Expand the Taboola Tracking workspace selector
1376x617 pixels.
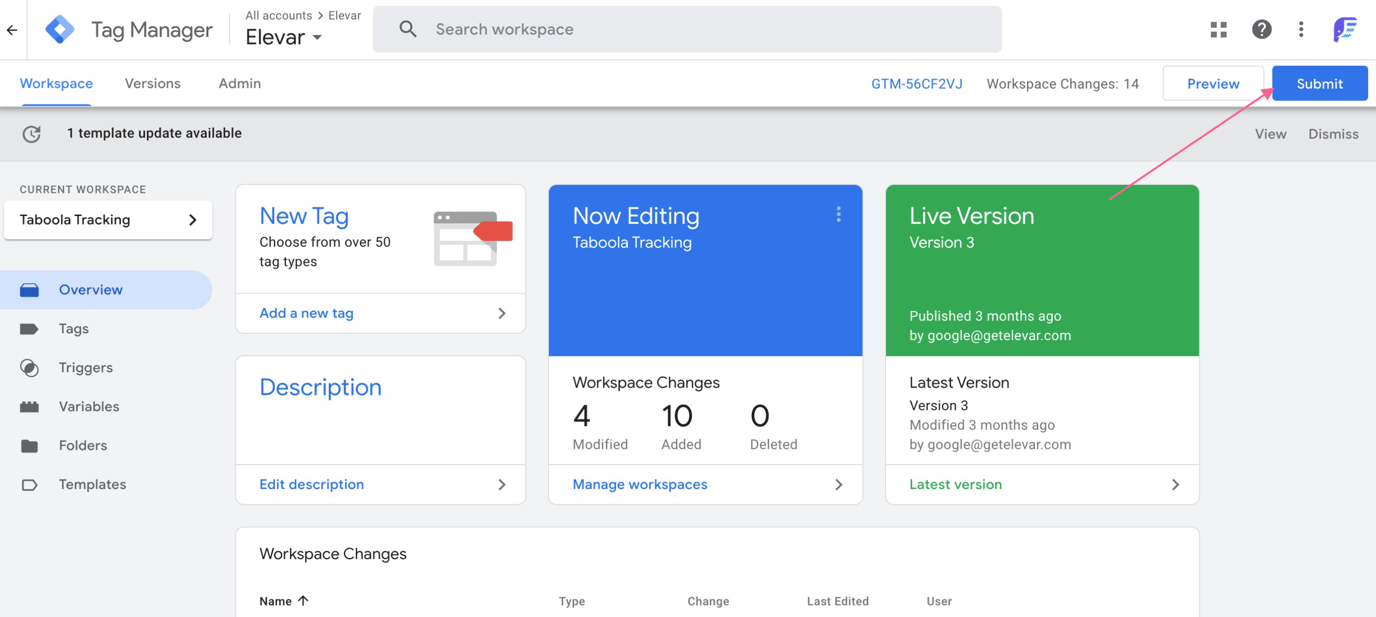click(x=108, y=220)
